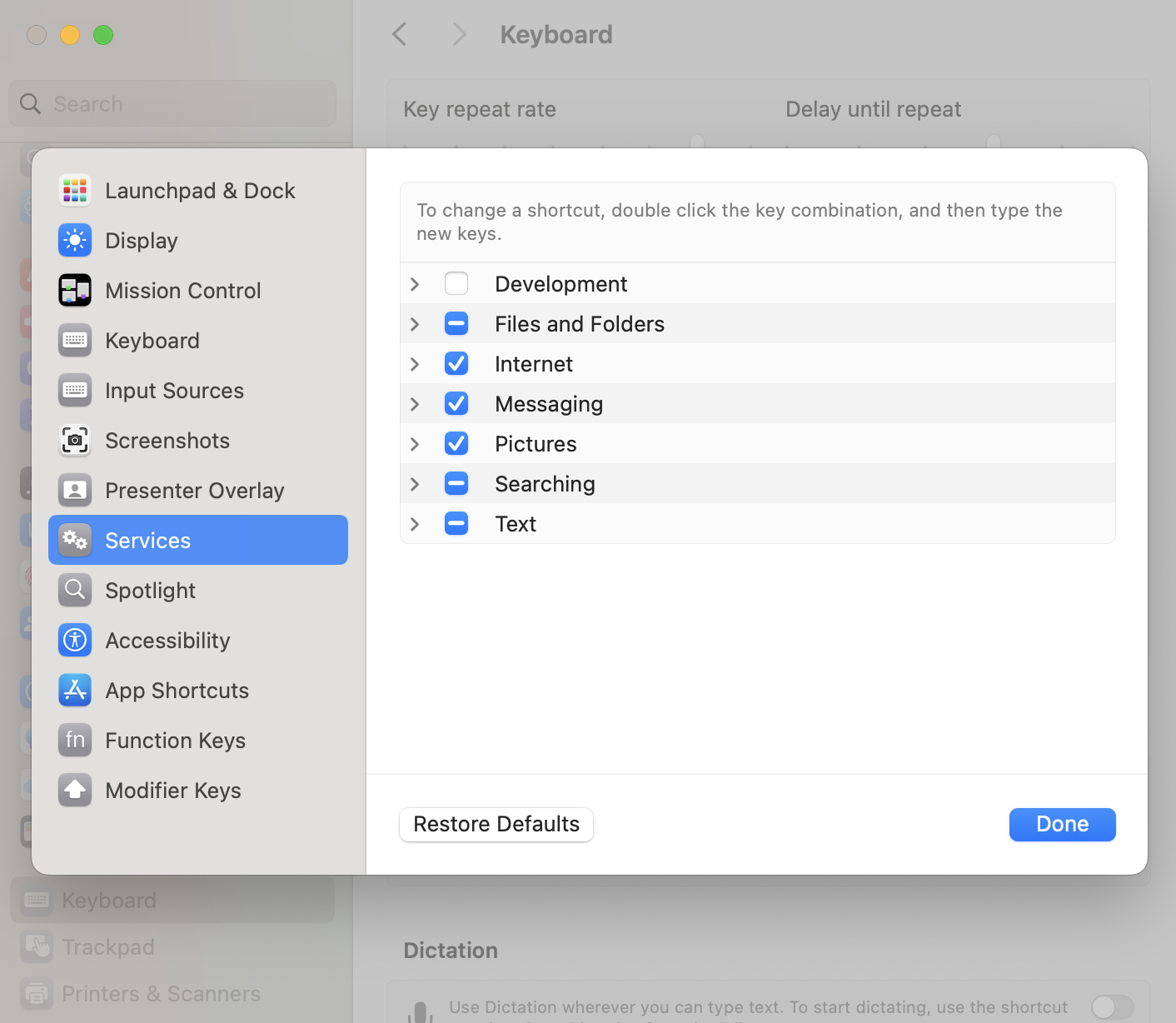Expand the Files and Folders group
Viewport: 1176px width, 1023px height.
(415, 324)
